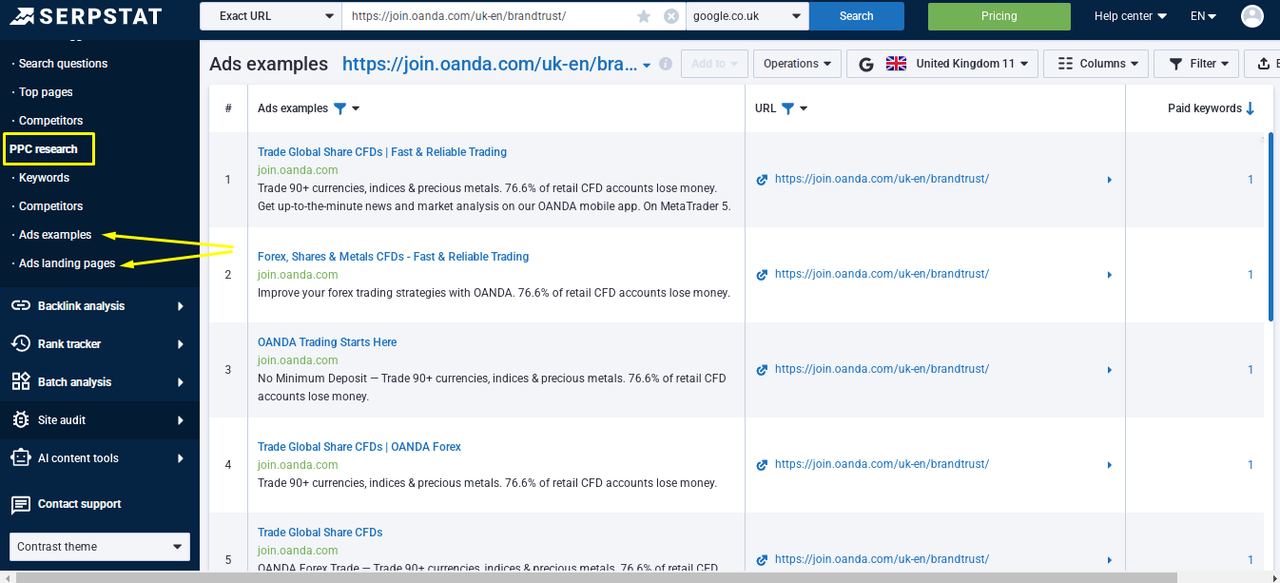
Task: Expand the Site audit submenu arrow
Action: click(181, 420)
